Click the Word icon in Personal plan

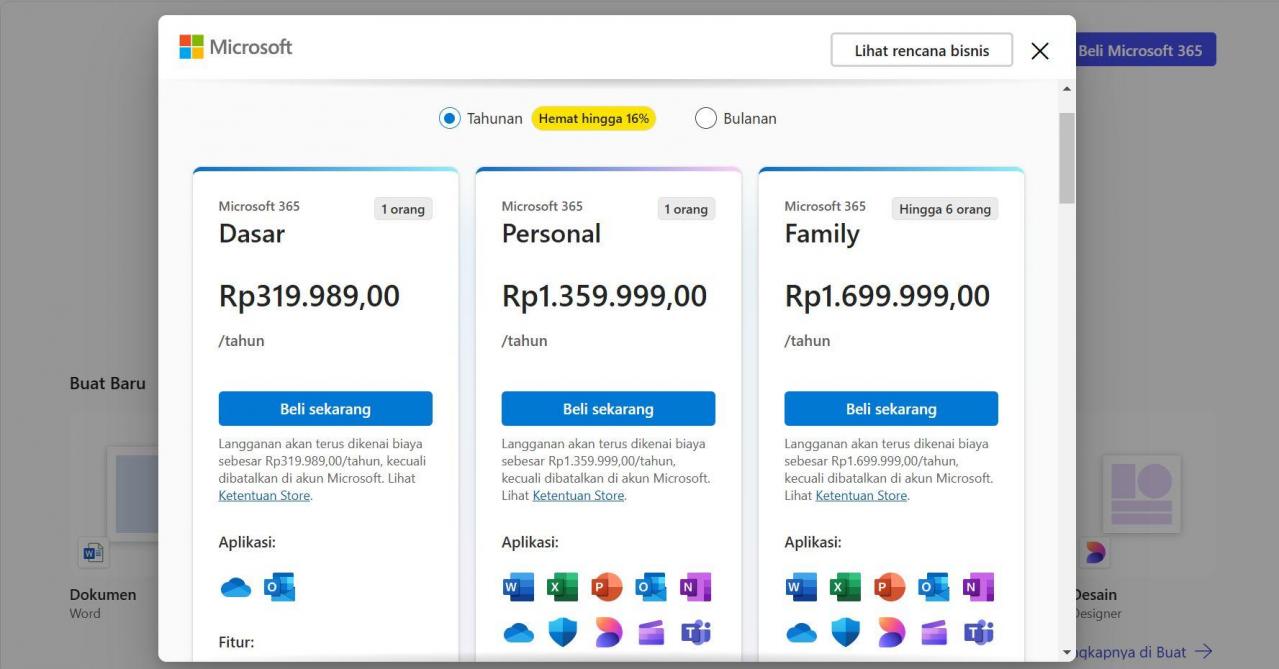click(518, 587)
